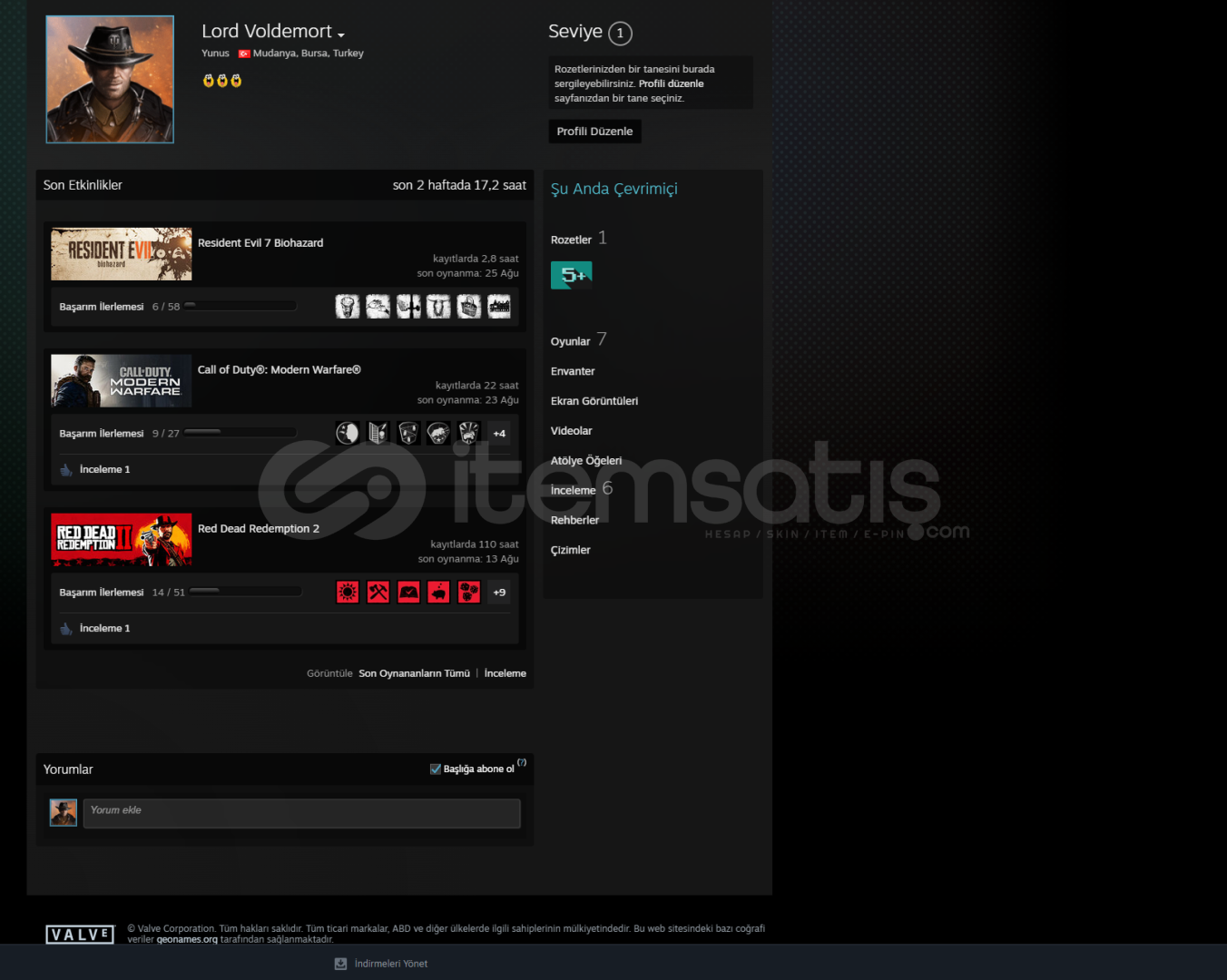Click the profile emoticon icons under name
The height and width of the screenshot is (980, 1227).
[222, 81]
